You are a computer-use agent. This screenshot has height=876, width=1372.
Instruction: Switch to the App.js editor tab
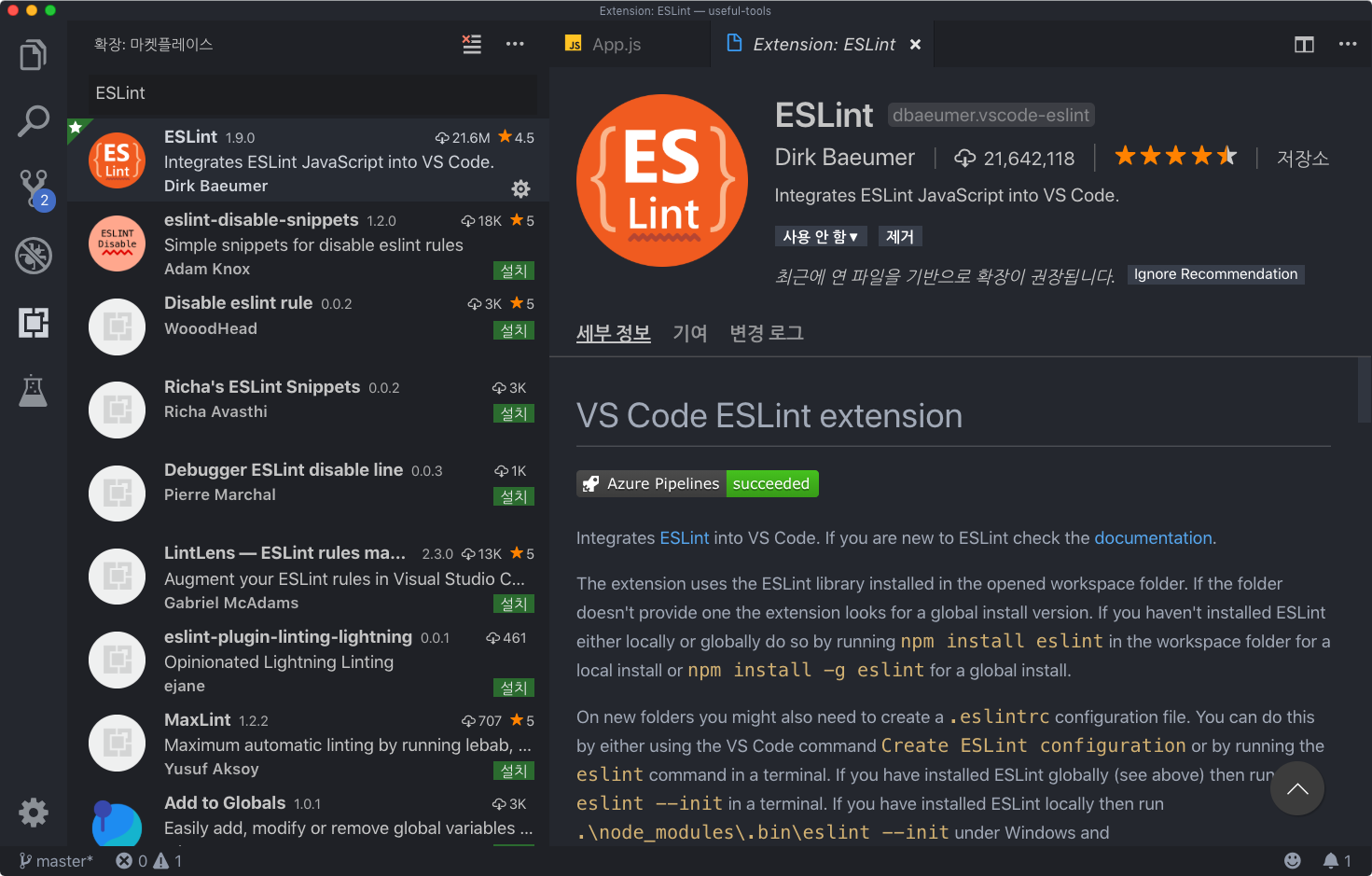[630, 44]
